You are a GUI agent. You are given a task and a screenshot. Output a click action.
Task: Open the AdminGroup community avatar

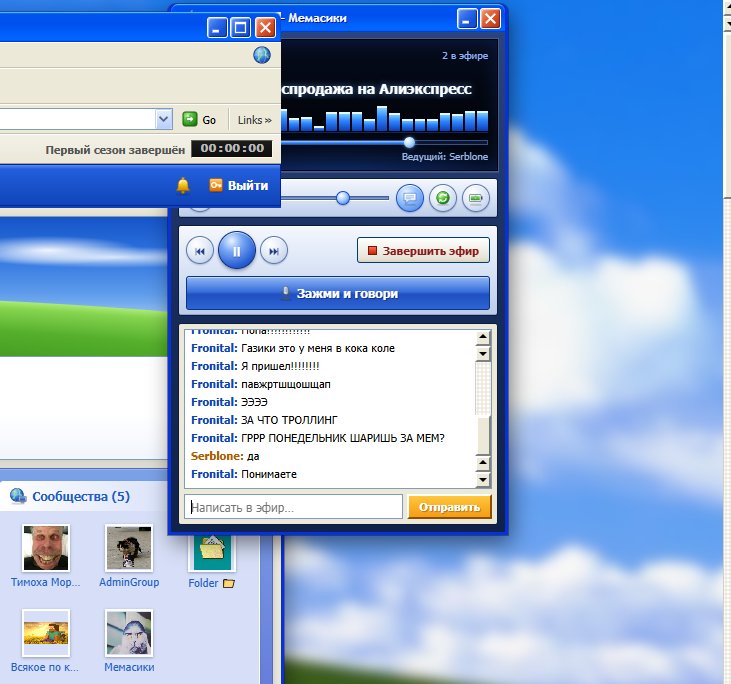[x=129, y=548]
